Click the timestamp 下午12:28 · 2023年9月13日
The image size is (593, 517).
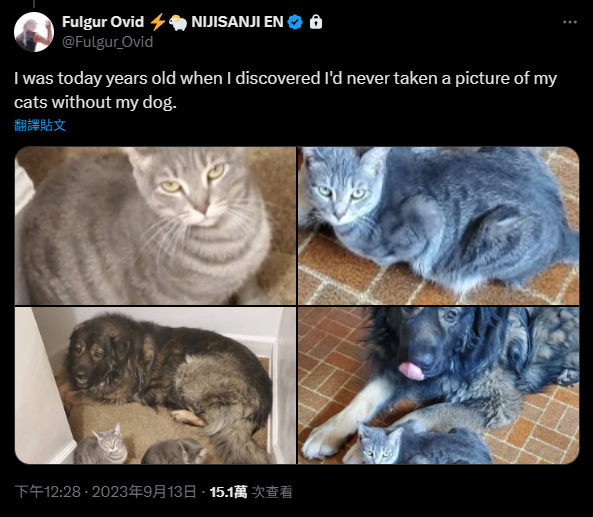coord(106,492)
